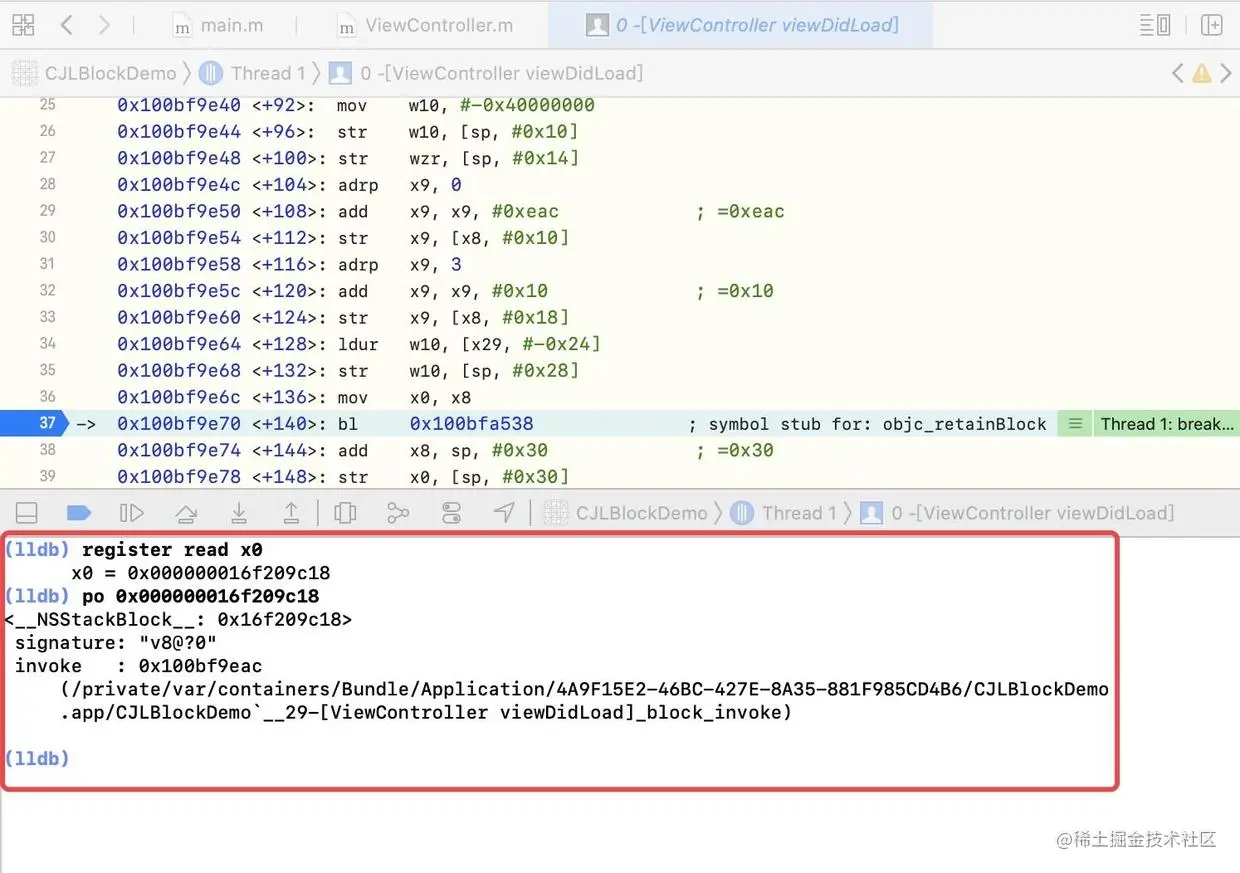Open the annotation lines icon beside Thread 1
Viewport: 1240px width, 873px height.
pyautogui.click(x=1075, y=424)
